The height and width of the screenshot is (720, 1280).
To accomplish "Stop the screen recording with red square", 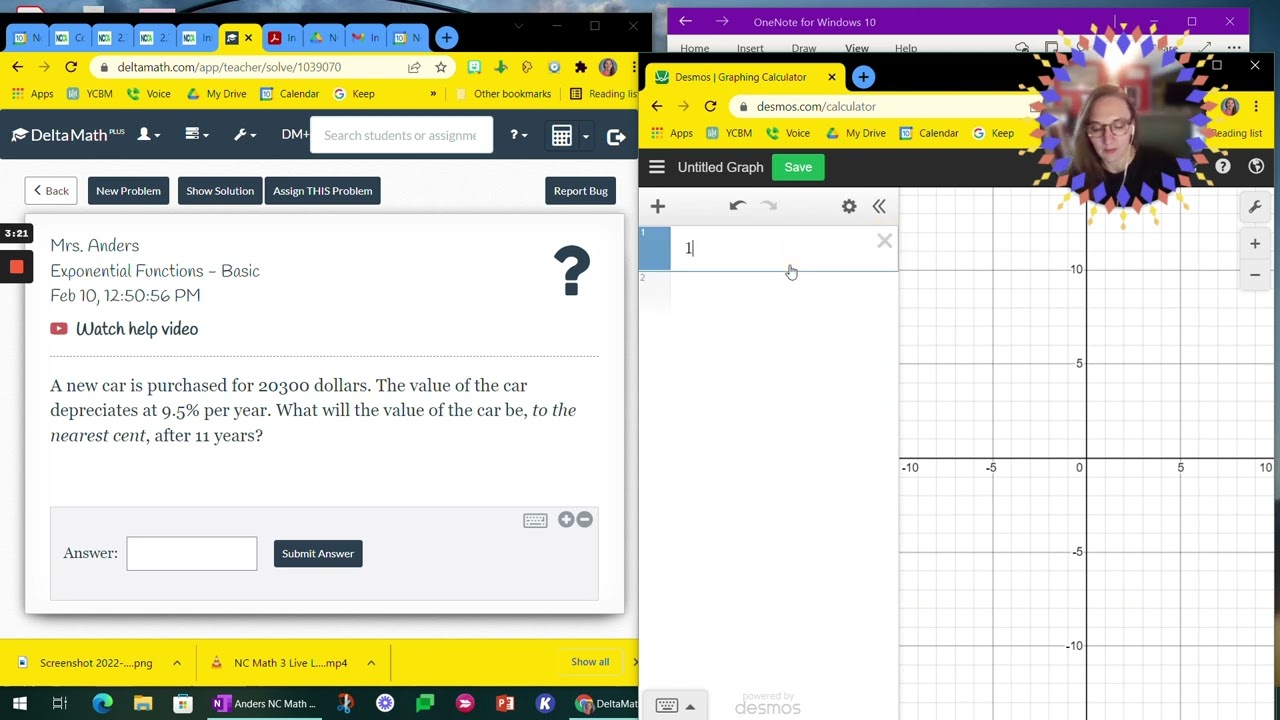I will [x=16, y=267].
